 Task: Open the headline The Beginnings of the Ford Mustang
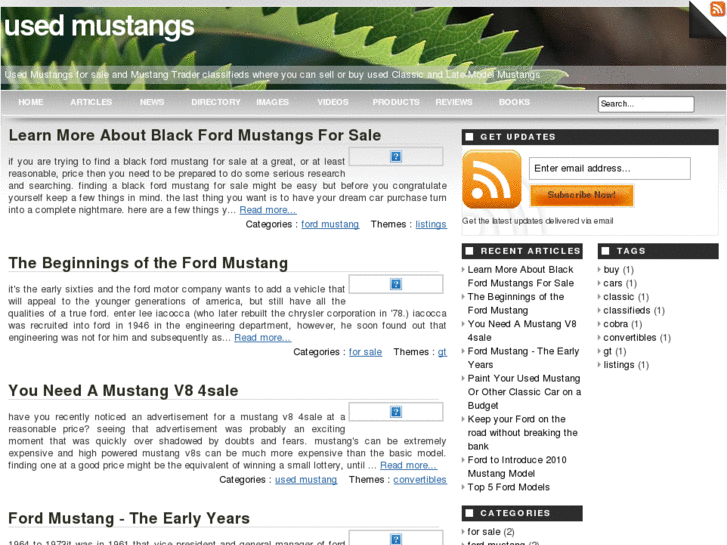click(x=148, y=263)
